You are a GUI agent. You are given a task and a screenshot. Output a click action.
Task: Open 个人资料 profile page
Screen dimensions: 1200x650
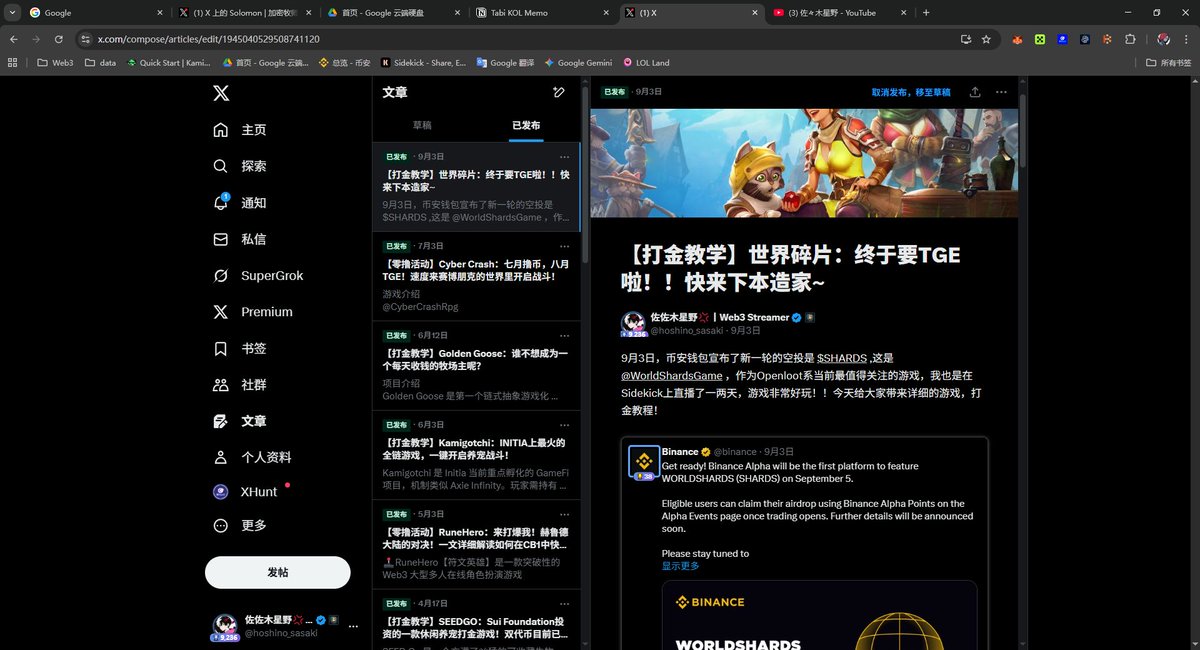tap(252, 457)
